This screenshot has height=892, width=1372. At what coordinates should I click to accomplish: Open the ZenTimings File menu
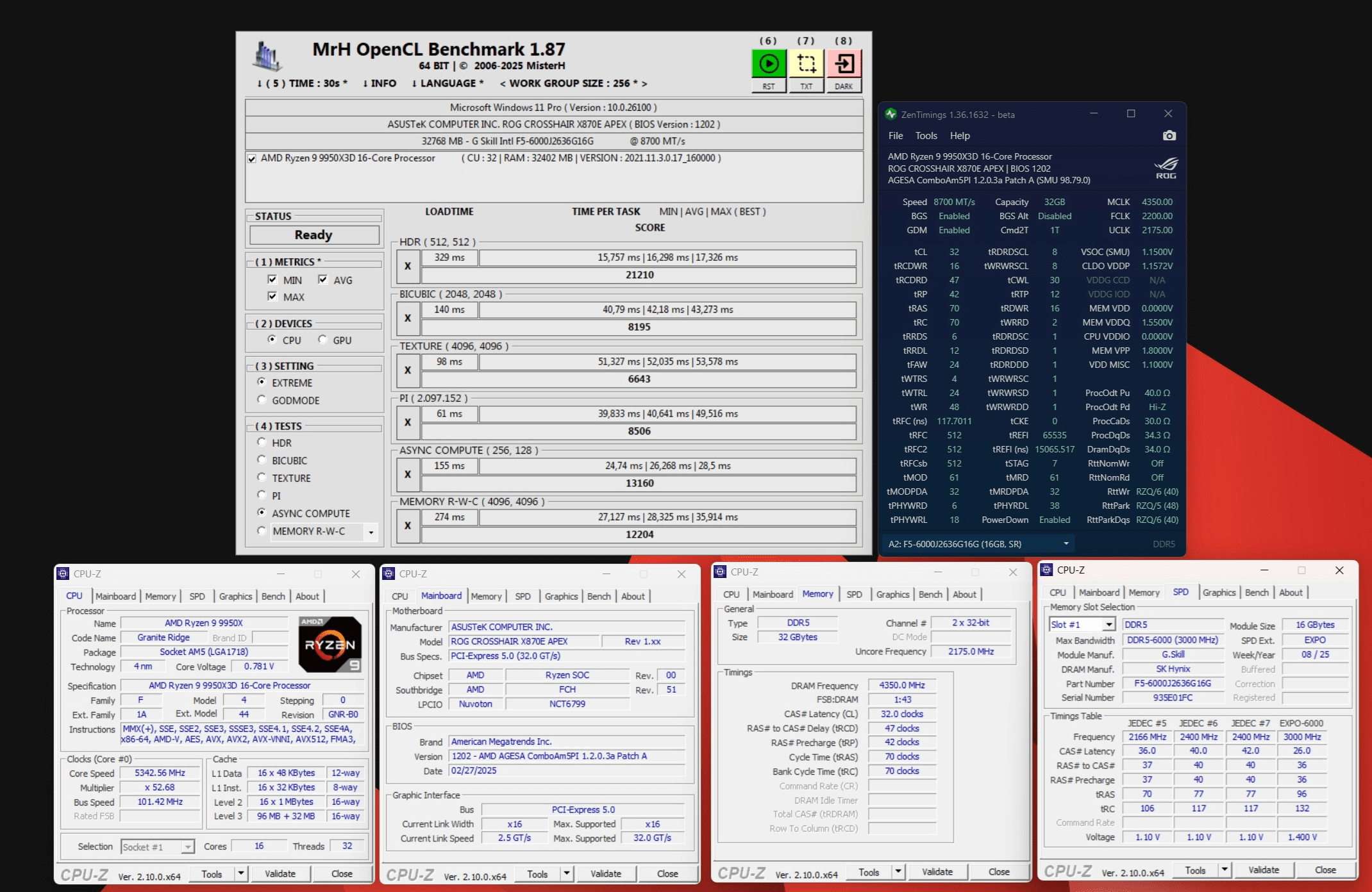(896, 136)
